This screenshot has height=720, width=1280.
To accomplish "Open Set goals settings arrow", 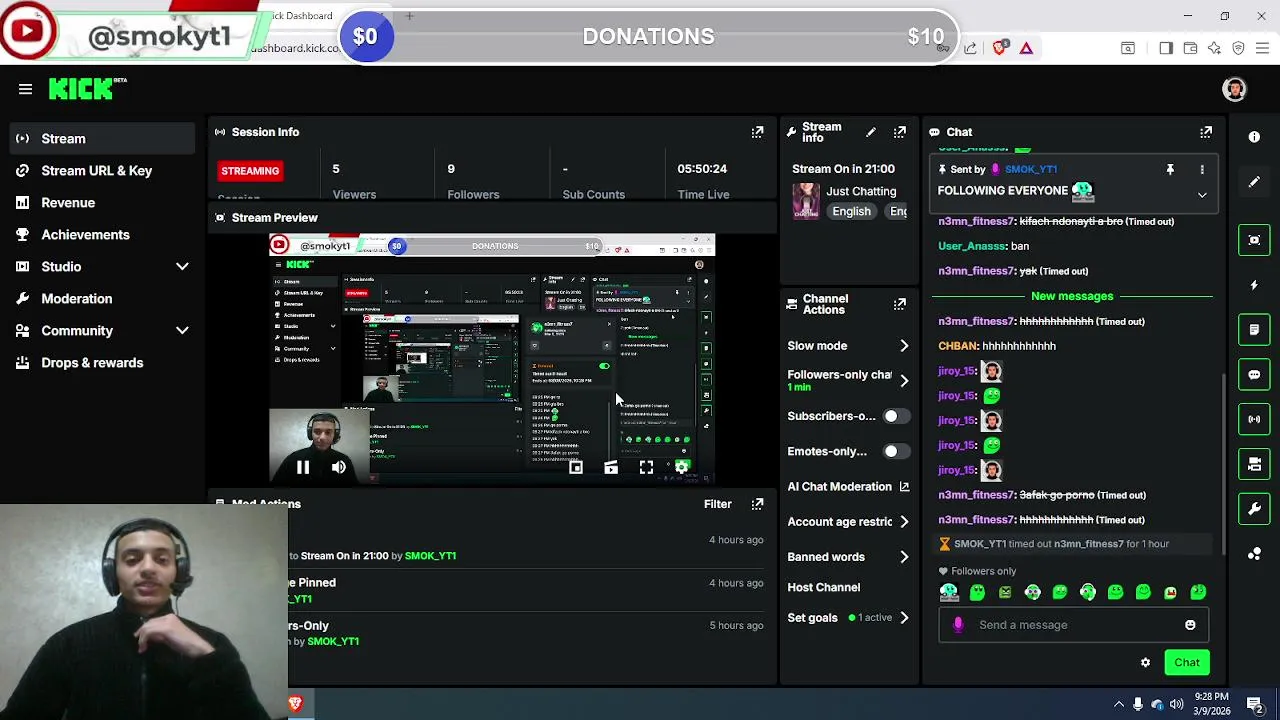I will [x=904, y=618].
